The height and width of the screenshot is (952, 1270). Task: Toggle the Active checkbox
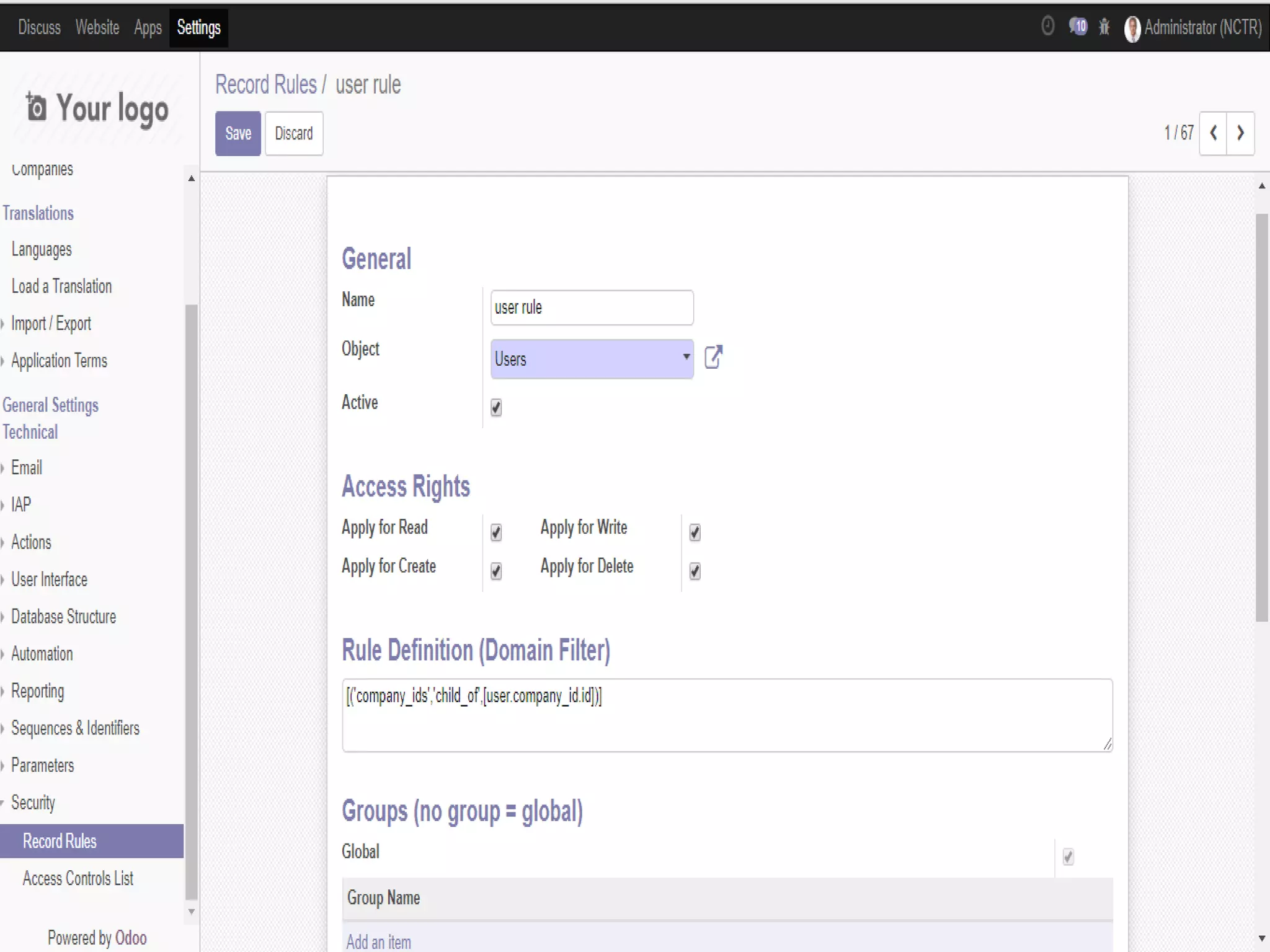point(496,407)
